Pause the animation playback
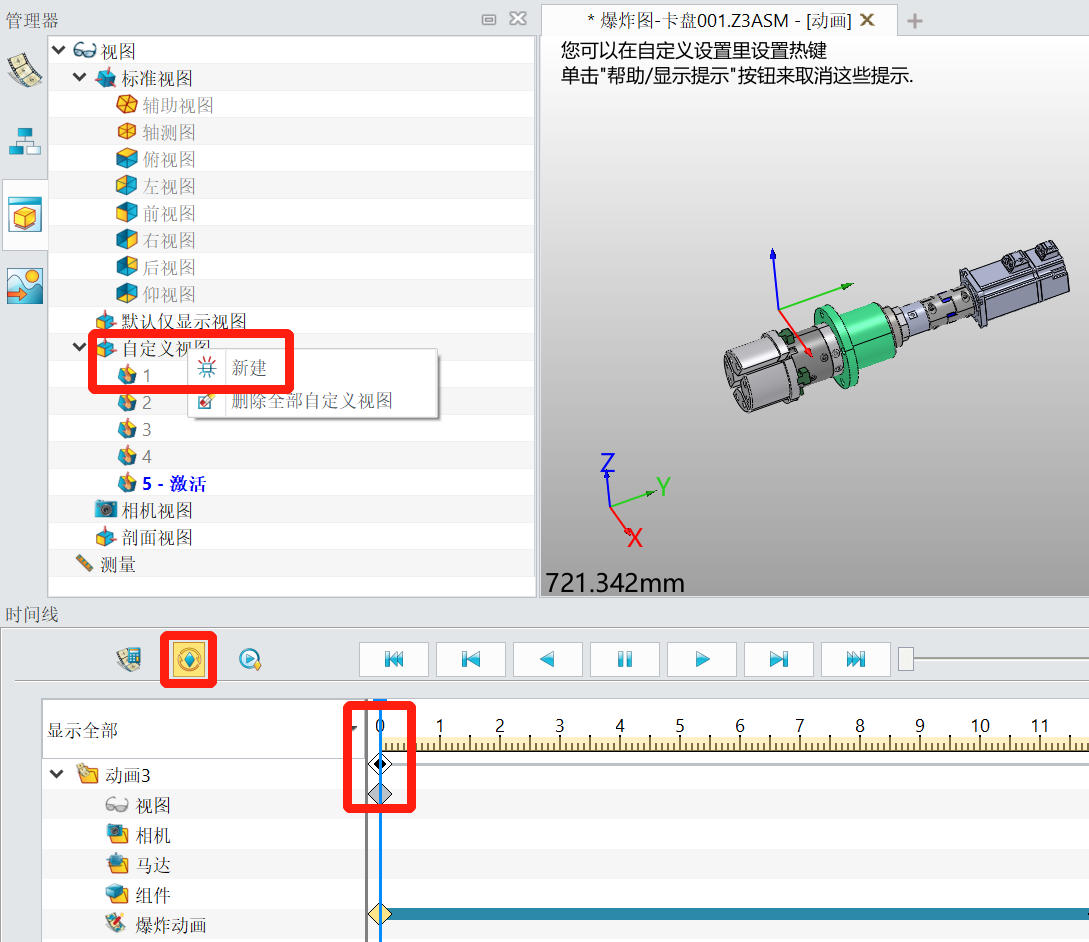1089x942 pixels. click(x=625, y=660)
